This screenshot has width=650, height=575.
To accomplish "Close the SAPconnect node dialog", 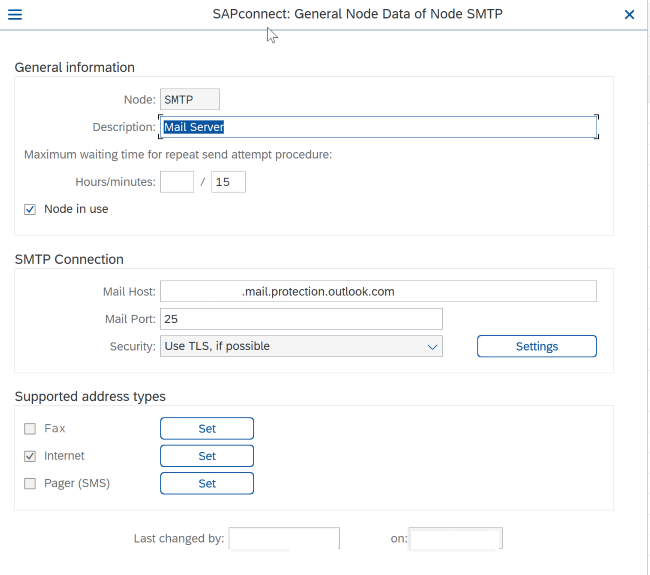I will tap(629, 15).
